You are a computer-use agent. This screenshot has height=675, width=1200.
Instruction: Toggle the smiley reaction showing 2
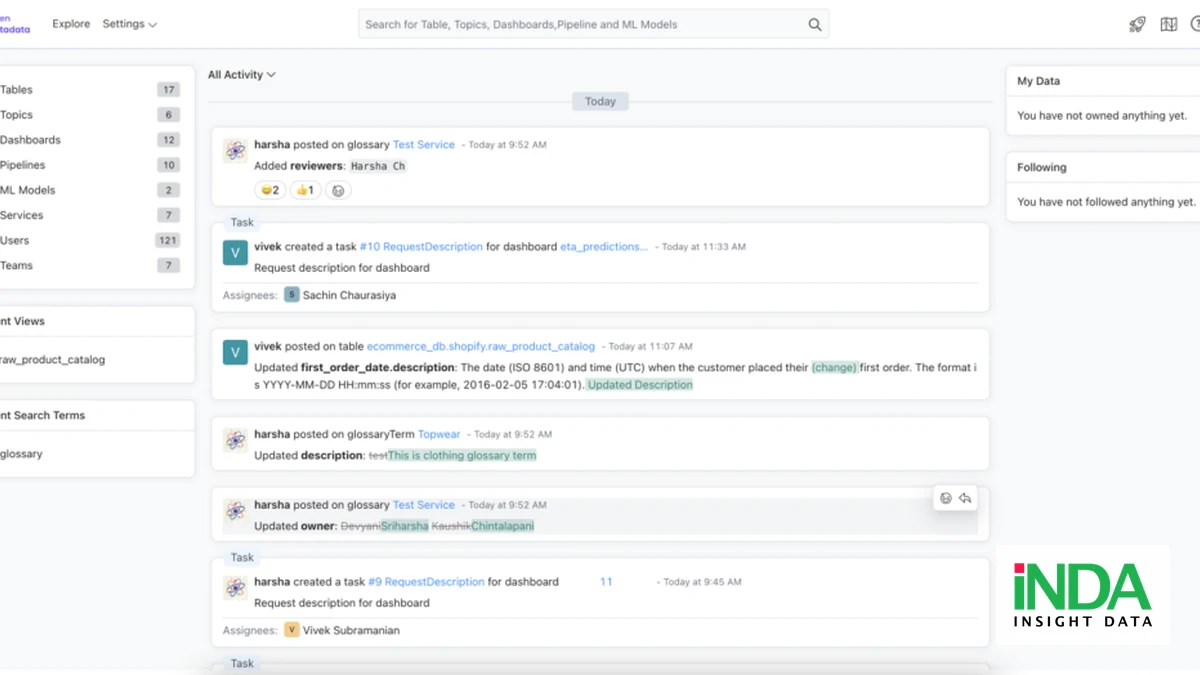coord(270,190)
